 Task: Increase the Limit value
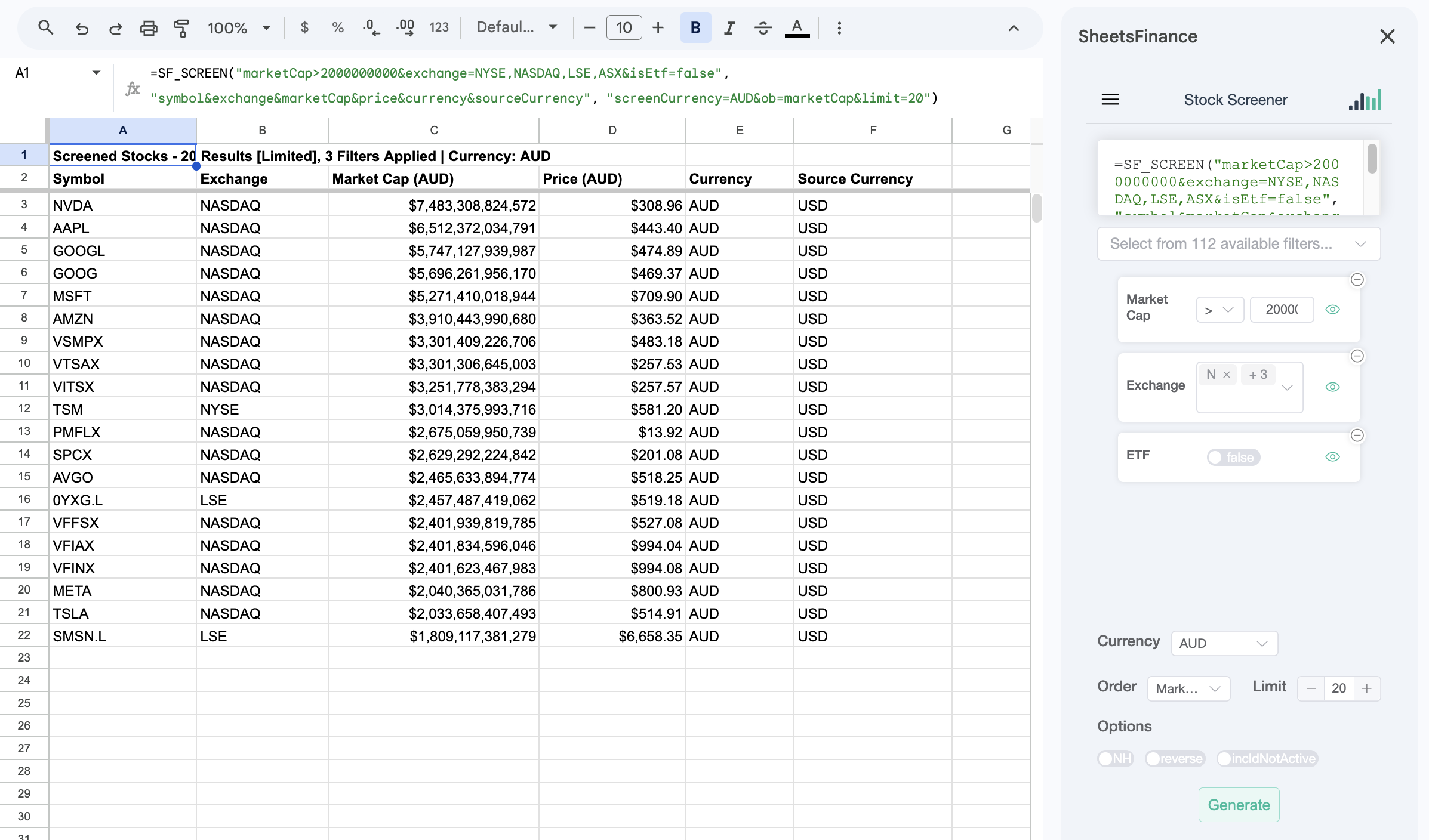coord(1367,688)
